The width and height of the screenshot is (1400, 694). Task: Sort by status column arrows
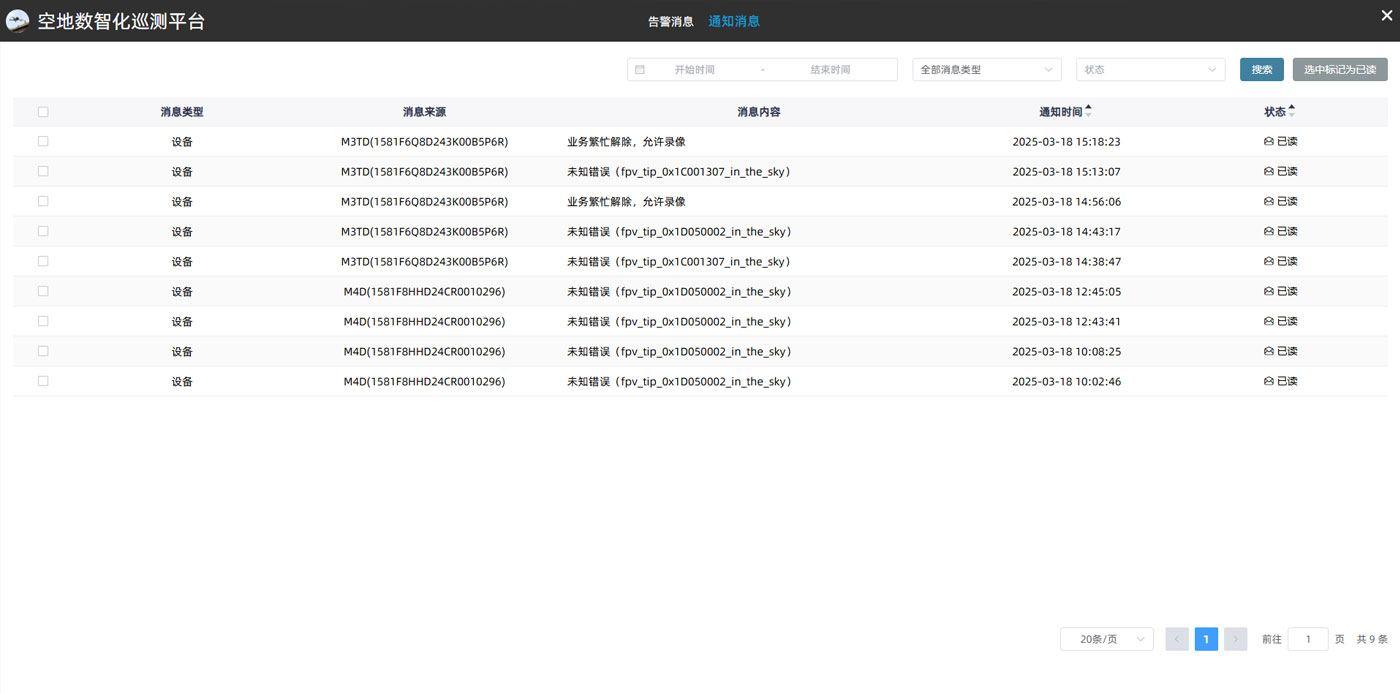(x=1291, y=112)
